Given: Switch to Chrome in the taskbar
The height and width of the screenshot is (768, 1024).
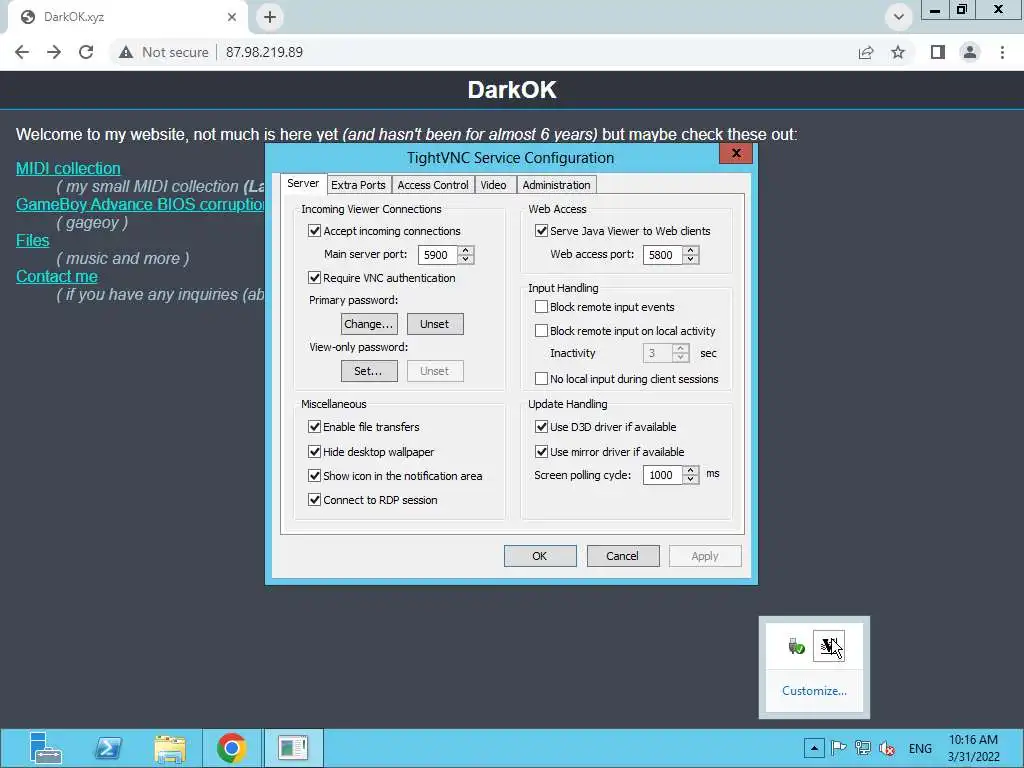Looking at the screenshot, I should [231, 748].
